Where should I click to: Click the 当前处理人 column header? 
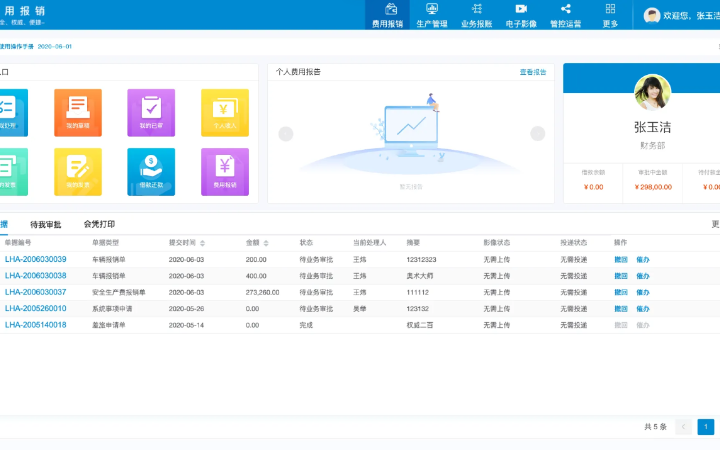point(369,242)
